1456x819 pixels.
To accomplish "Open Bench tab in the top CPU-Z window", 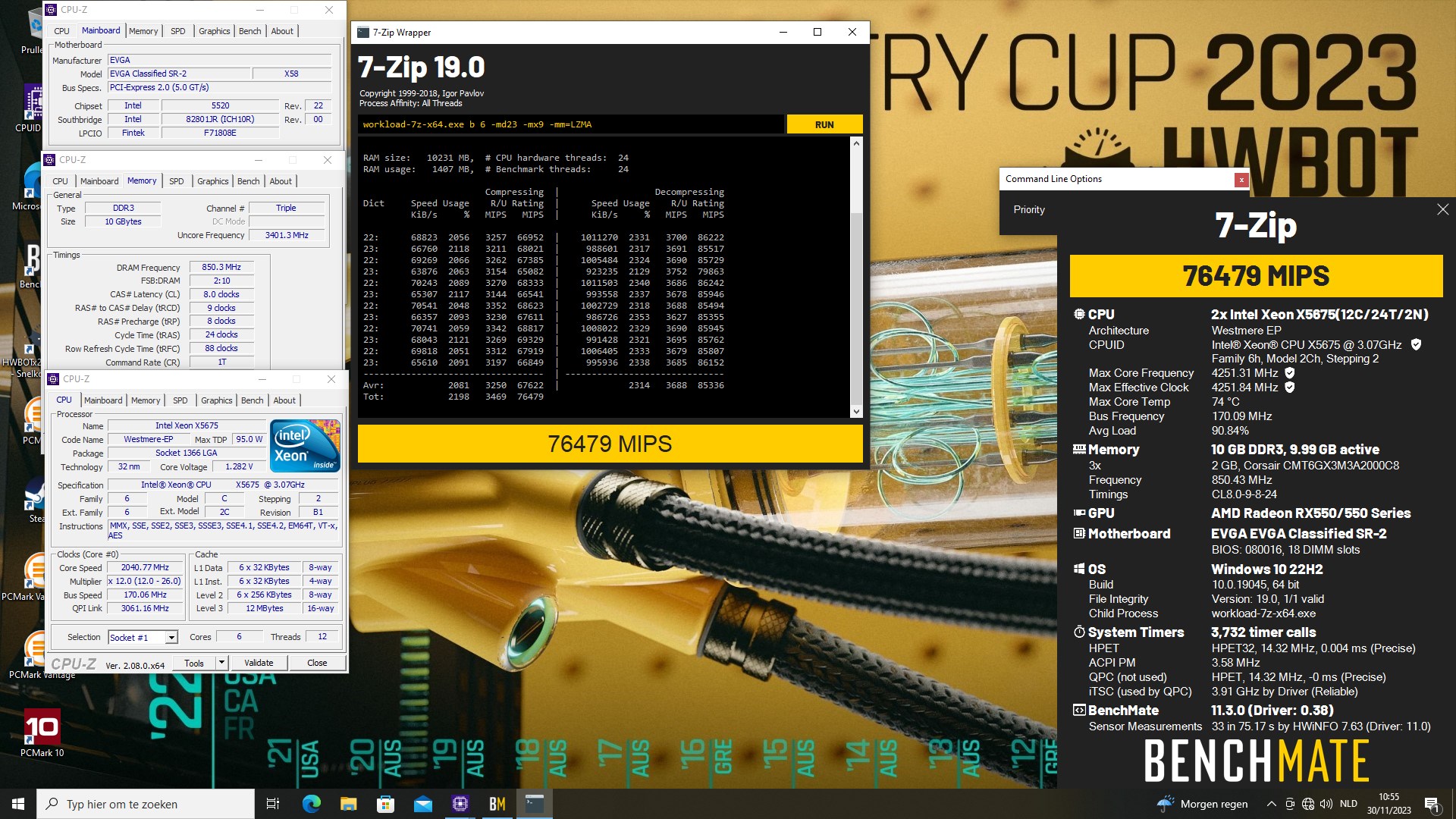I will click(249, 31).
